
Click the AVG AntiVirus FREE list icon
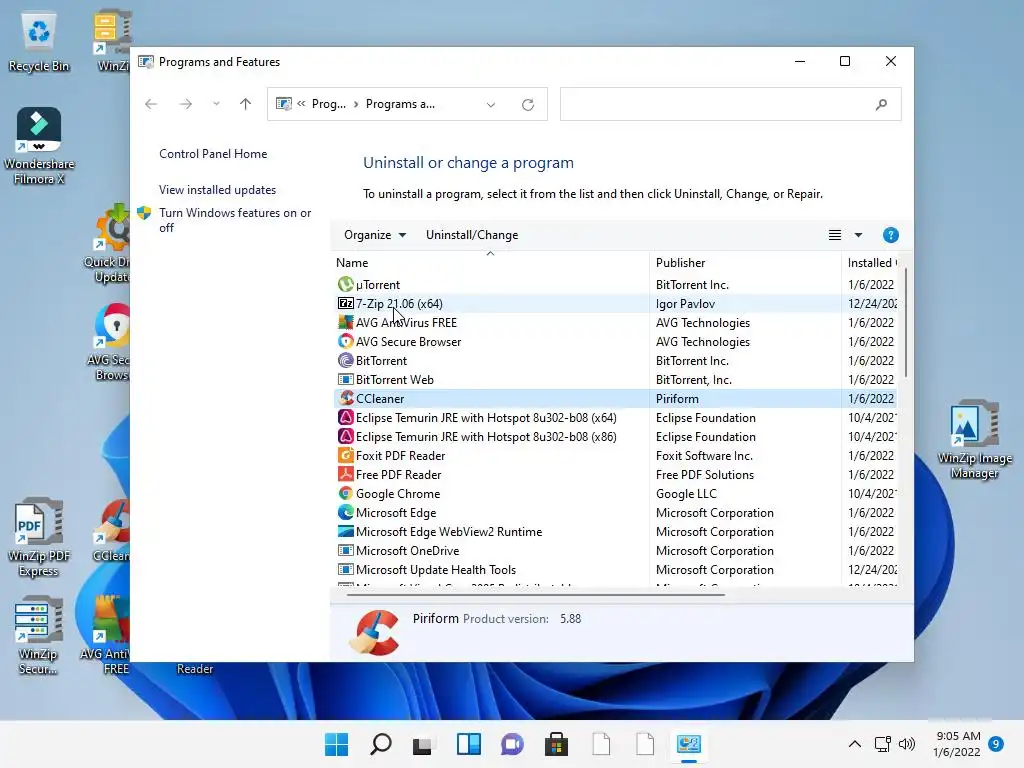345,323
